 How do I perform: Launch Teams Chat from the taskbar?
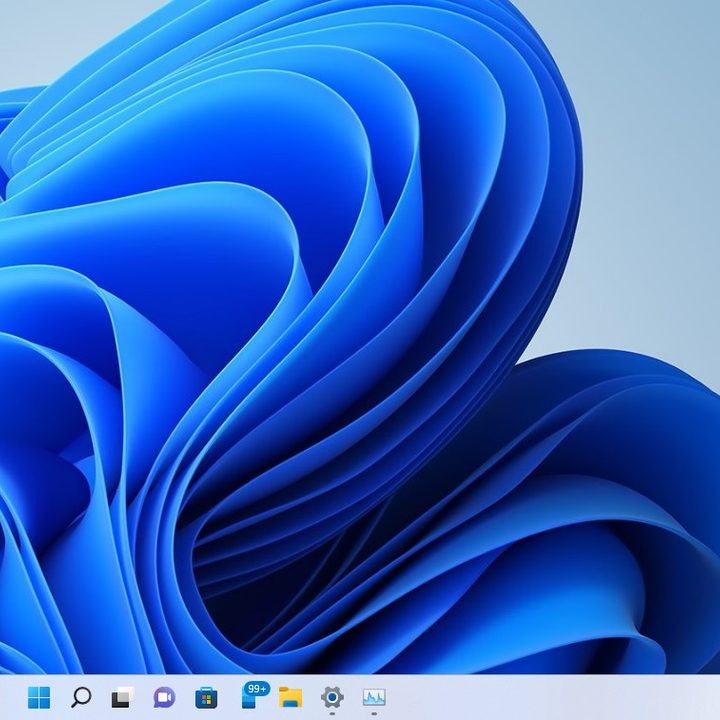(164, 698)
